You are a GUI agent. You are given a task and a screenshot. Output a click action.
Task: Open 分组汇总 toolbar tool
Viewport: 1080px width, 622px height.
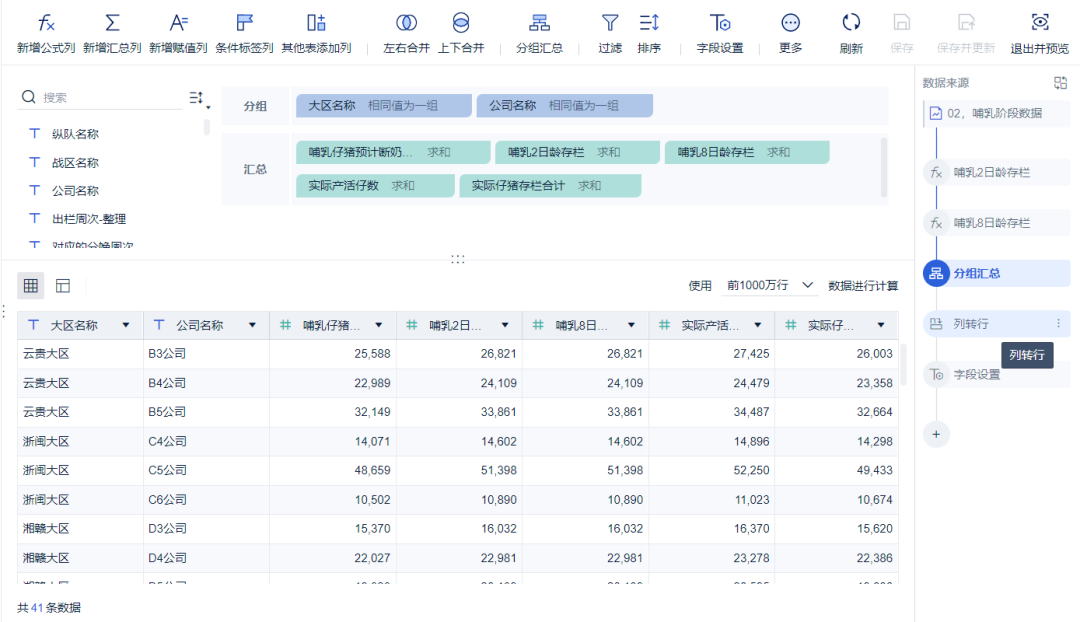[x=539, y=34]
